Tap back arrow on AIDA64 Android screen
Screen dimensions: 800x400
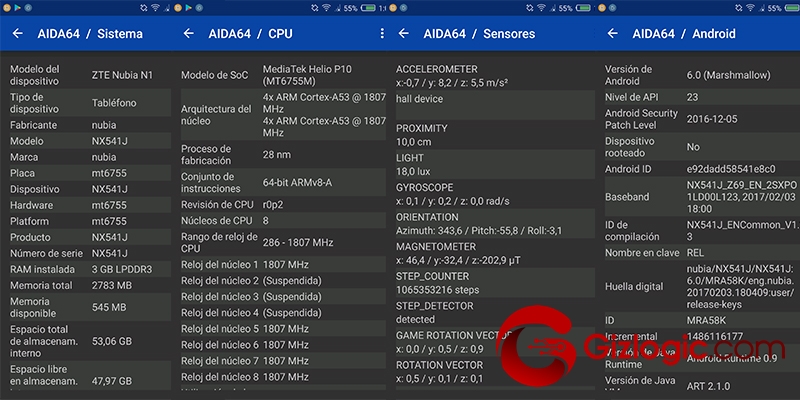tap(613, 34)
